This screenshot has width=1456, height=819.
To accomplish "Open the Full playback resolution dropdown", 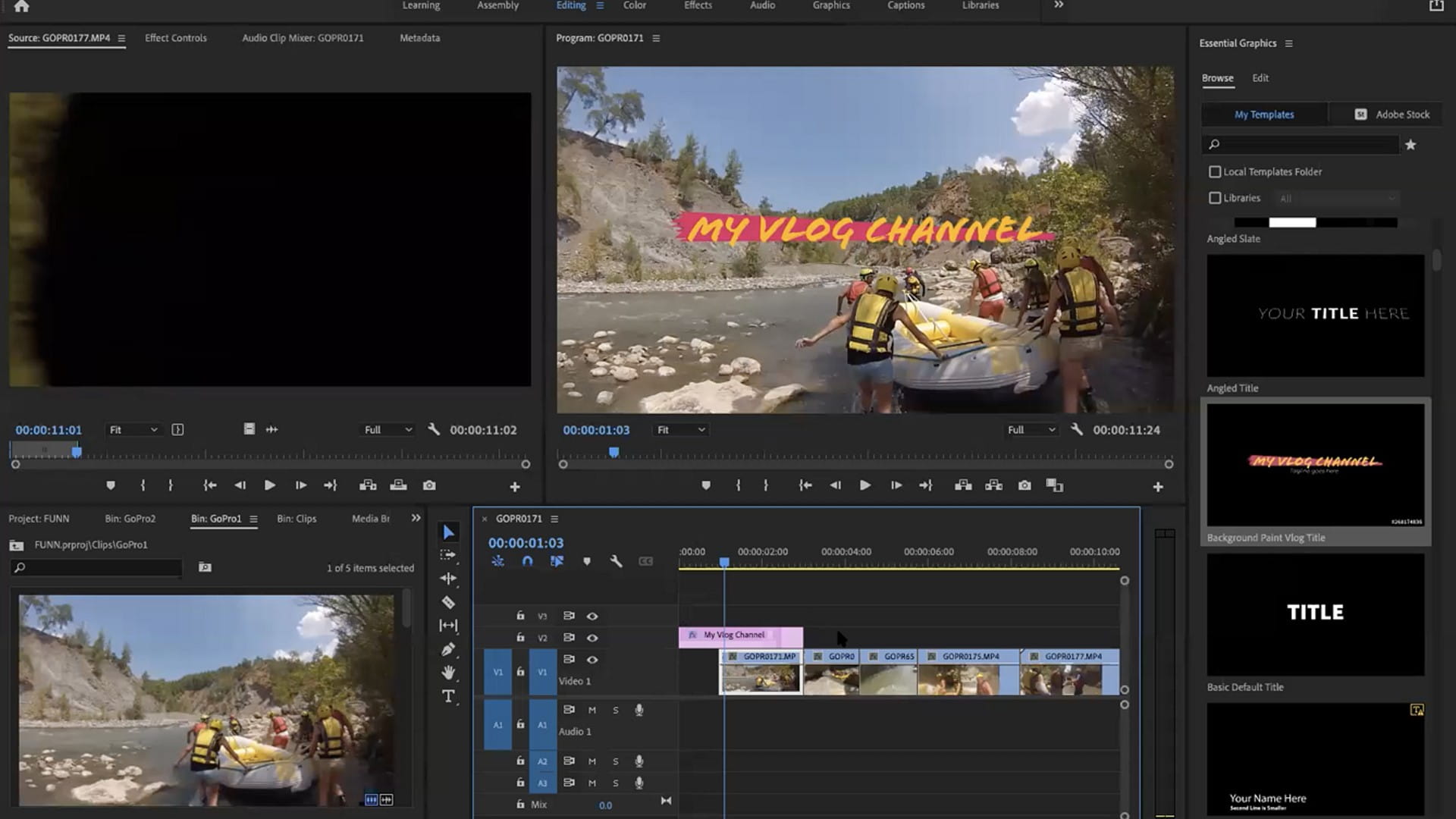I will [x=1030, y=429].
